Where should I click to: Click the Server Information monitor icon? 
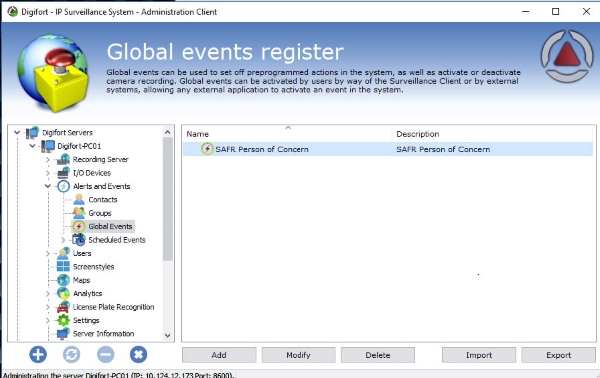[x=63, y=334]
